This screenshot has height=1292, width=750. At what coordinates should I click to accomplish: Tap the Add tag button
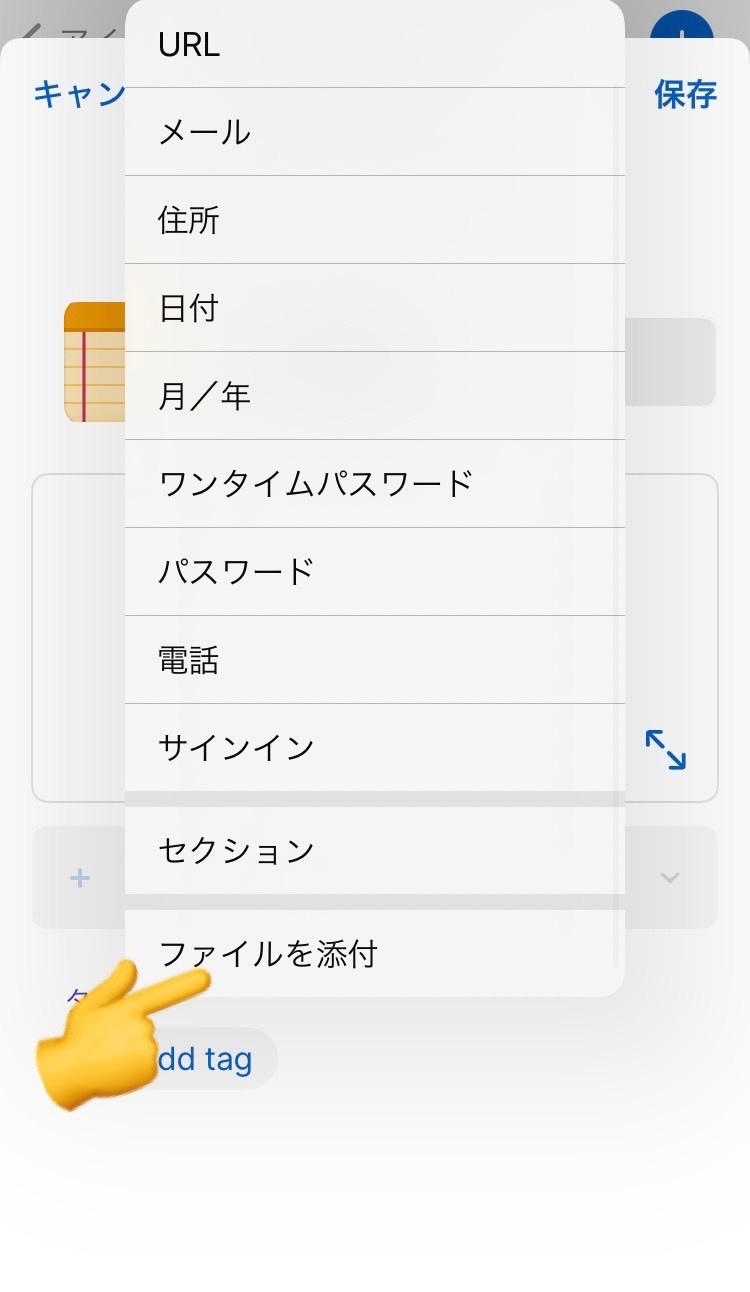(x=212, y=1059)
